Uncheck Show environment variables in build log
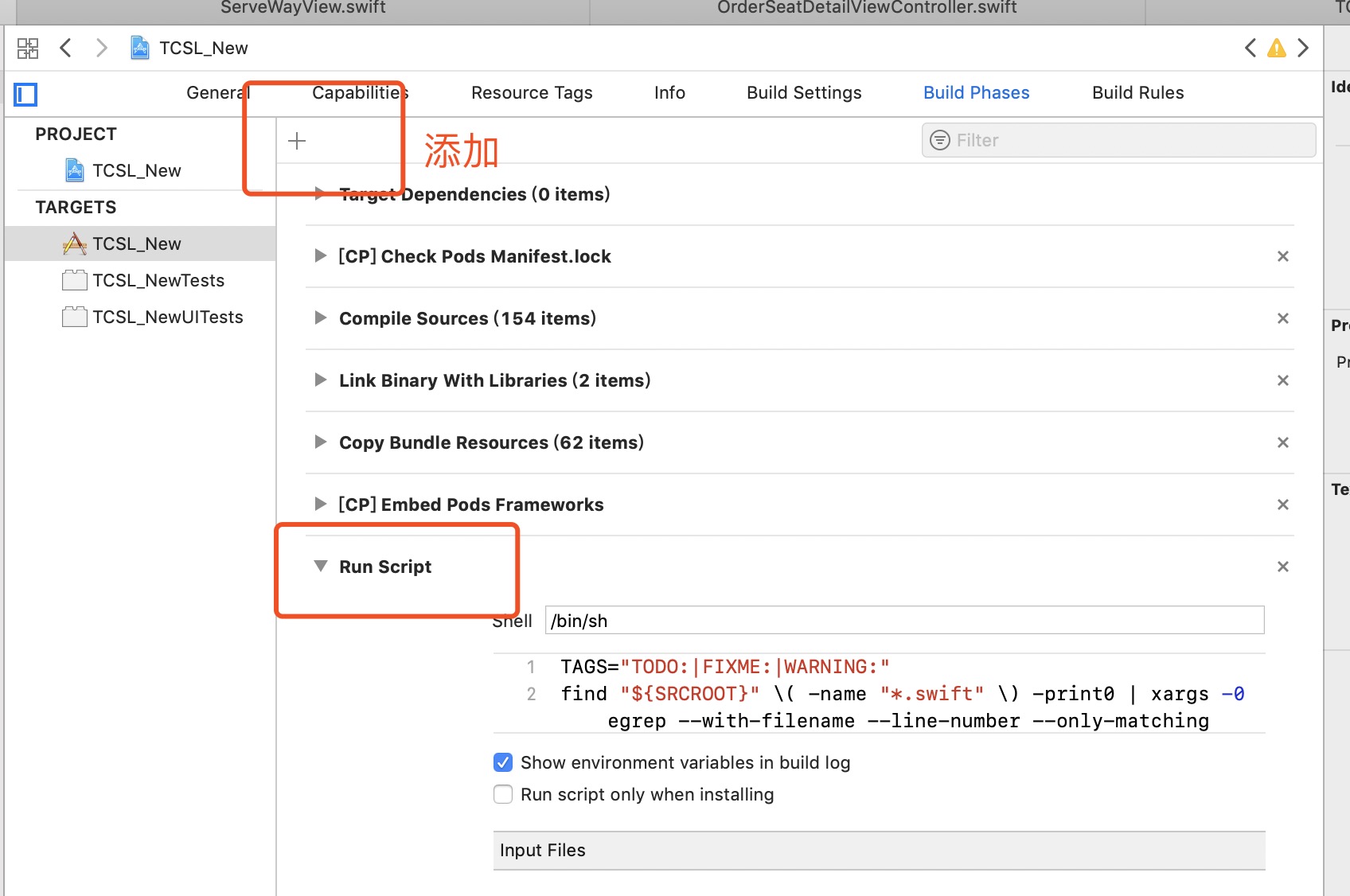 pyautogui.click(x=502, y=762)
